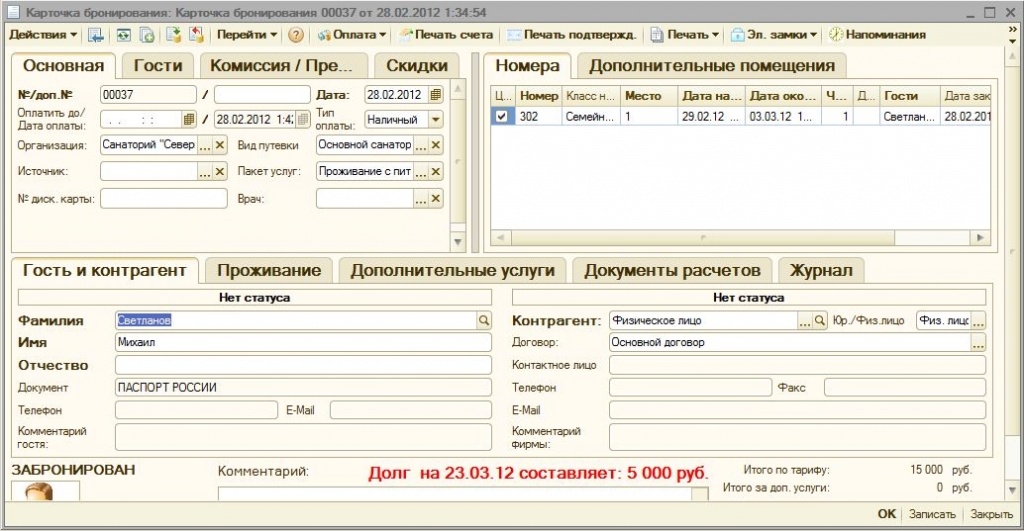The height and width of the screenshot is (531, 1024).
Task: Open calendar picker for Оплатить до date
Action: point(189,120)
